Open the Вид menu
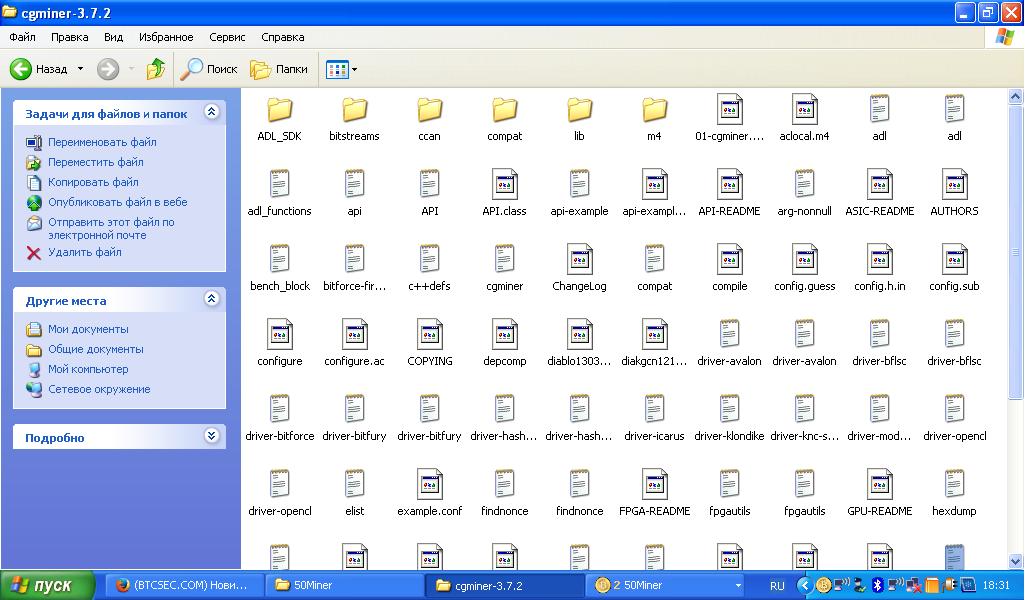 pyautogui.click(x=114, y=37)
